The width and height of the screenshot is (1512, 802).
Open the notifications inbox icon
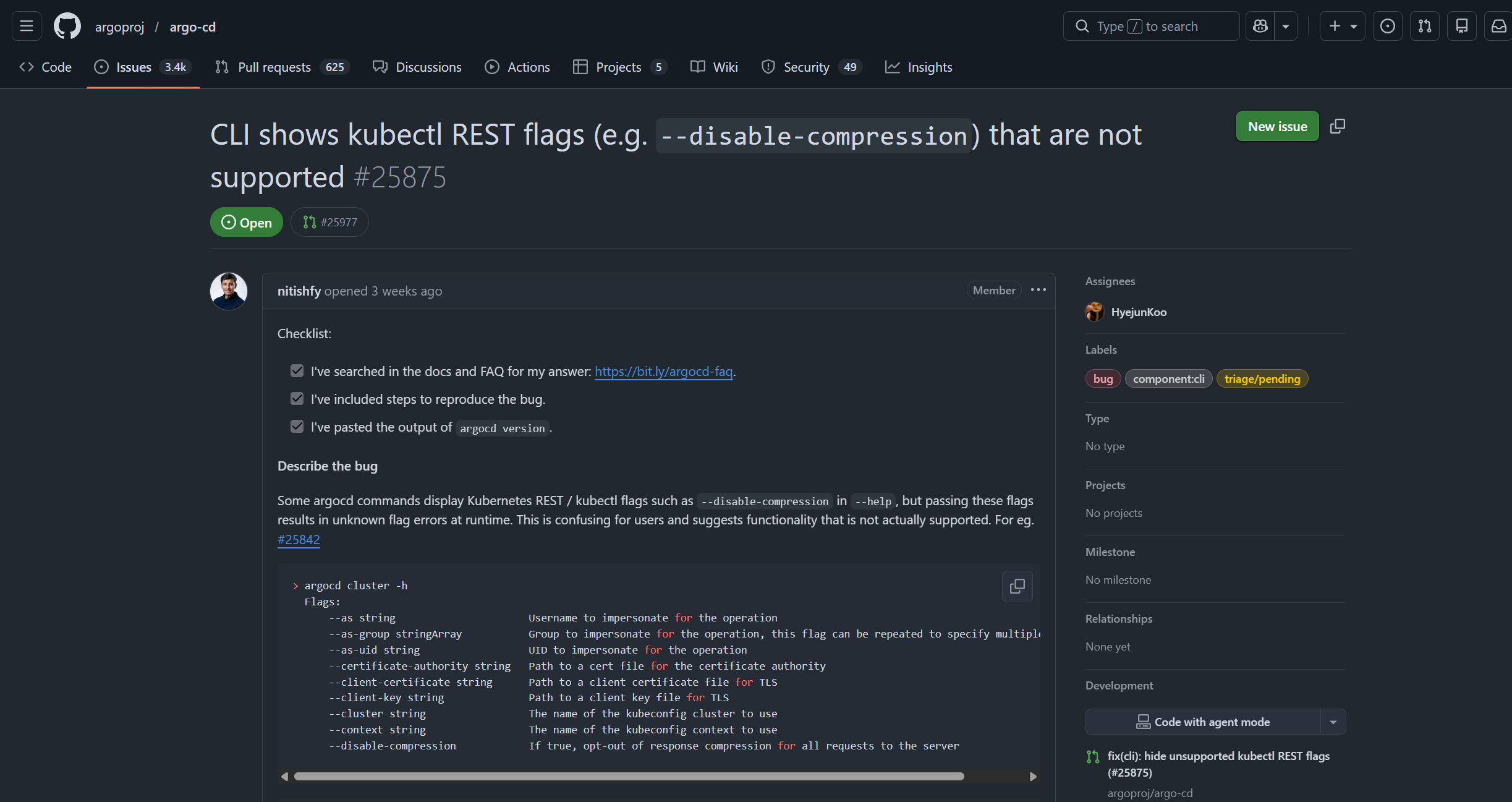pos(1498,26)
